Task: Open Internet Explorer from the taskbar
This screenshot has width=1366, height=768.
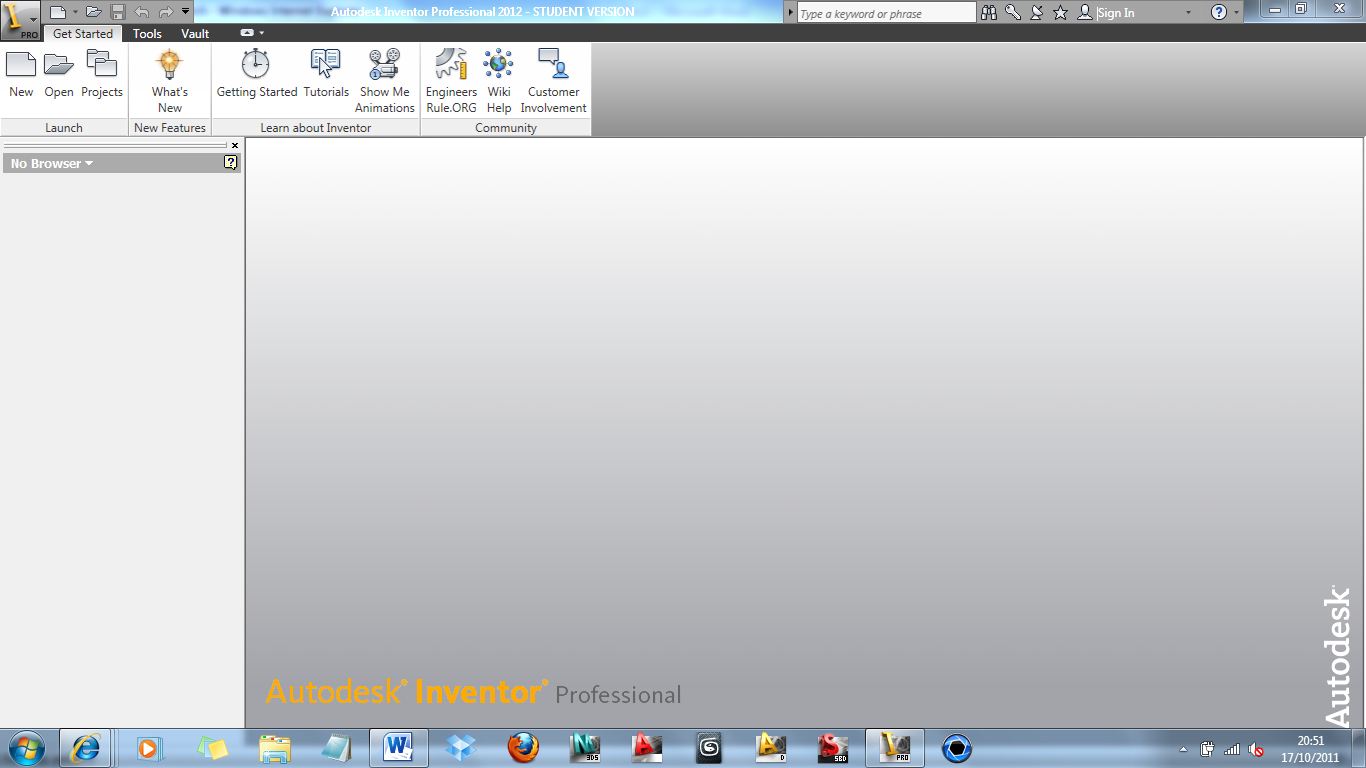Action: pyautogui.click(x=85, y=748)
